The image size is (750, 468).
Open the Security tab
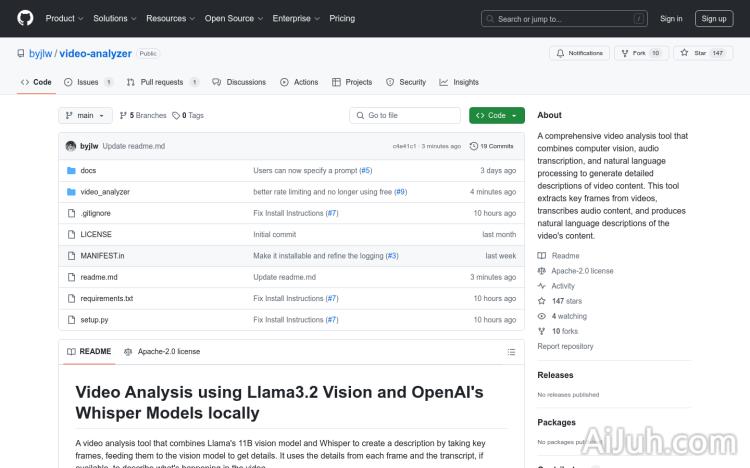pyautogui.click(x=406, y=82)
